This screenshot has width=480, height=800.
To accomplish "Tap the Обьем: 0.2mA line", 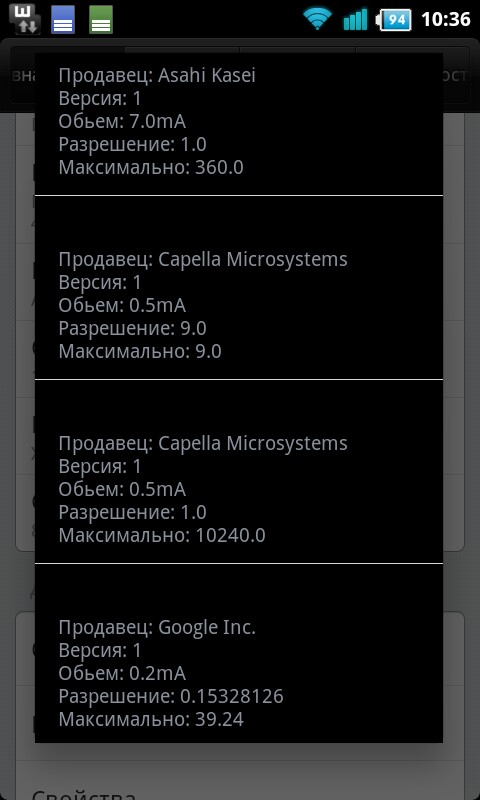I will coord(122,673).
